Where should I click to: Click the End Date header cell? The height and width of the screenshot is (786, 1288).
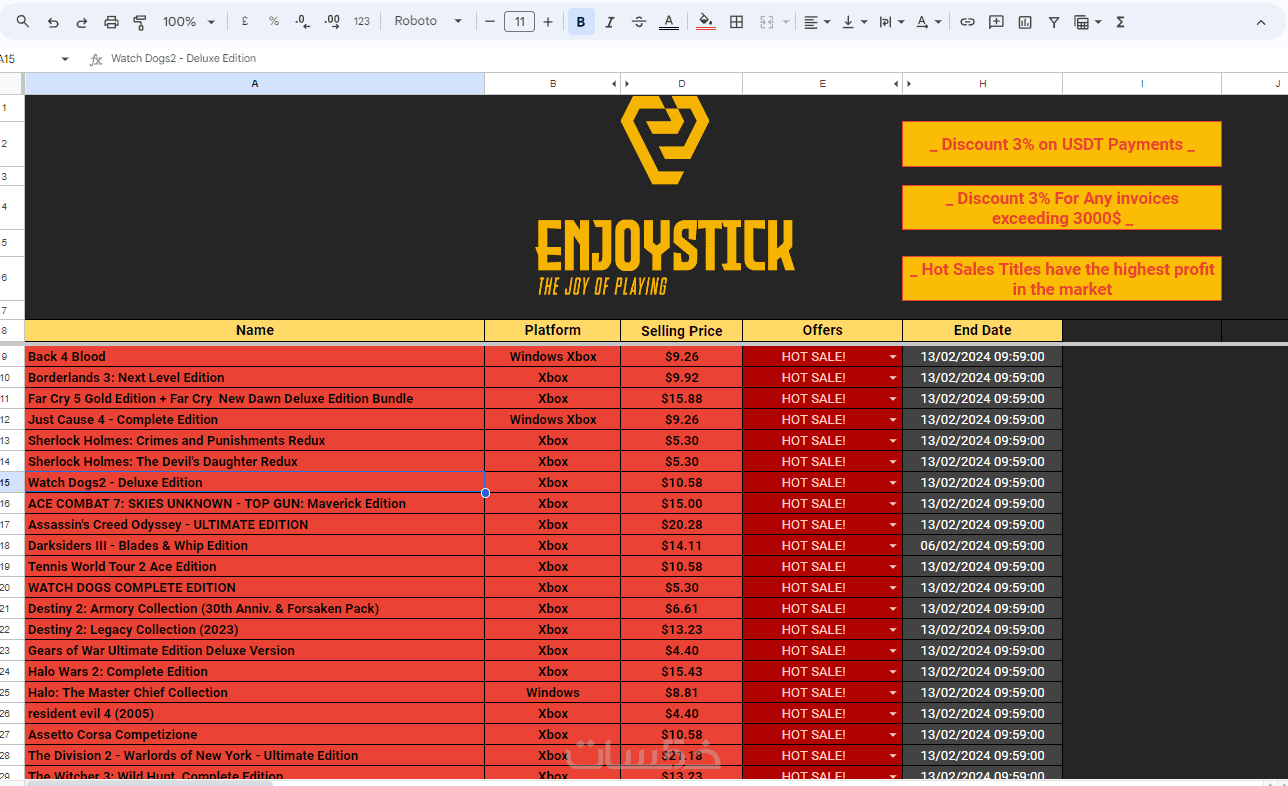click(983, 331)
